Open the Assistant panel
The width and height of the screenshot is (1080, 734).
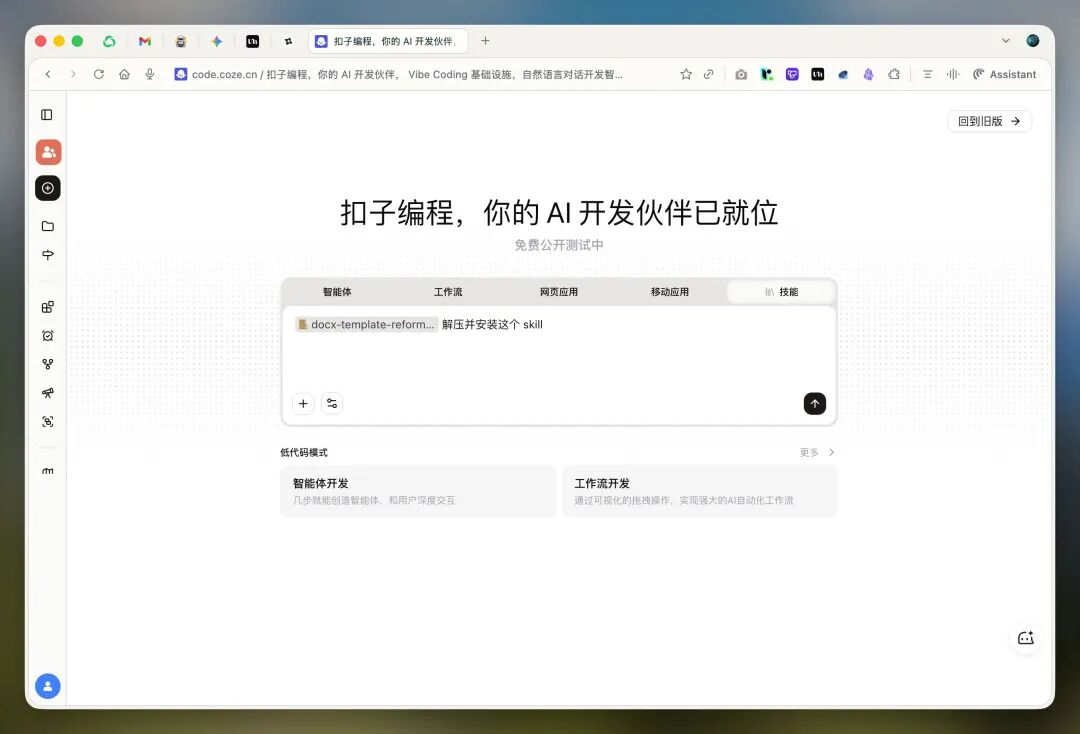1004,74
